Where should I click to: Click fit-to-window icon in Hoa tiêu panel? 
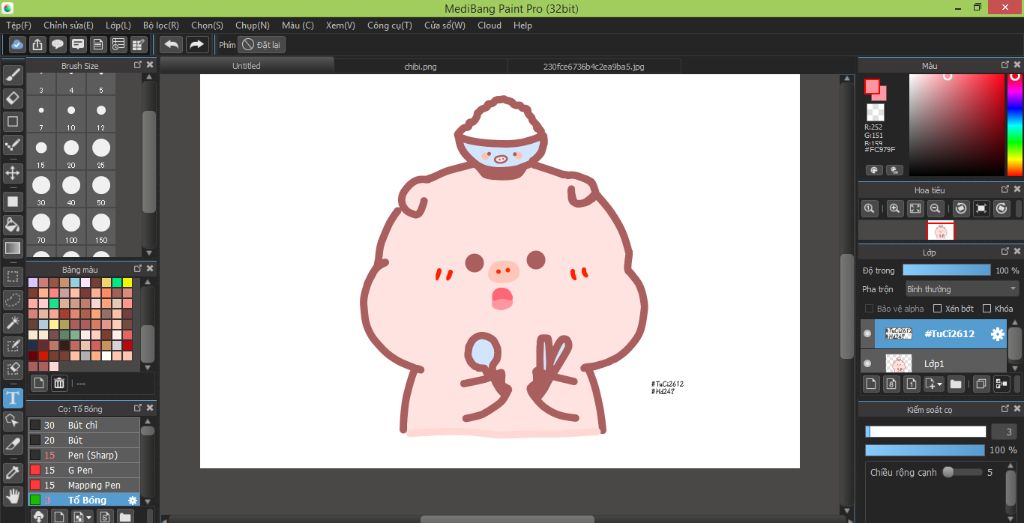tap(915, 208)
